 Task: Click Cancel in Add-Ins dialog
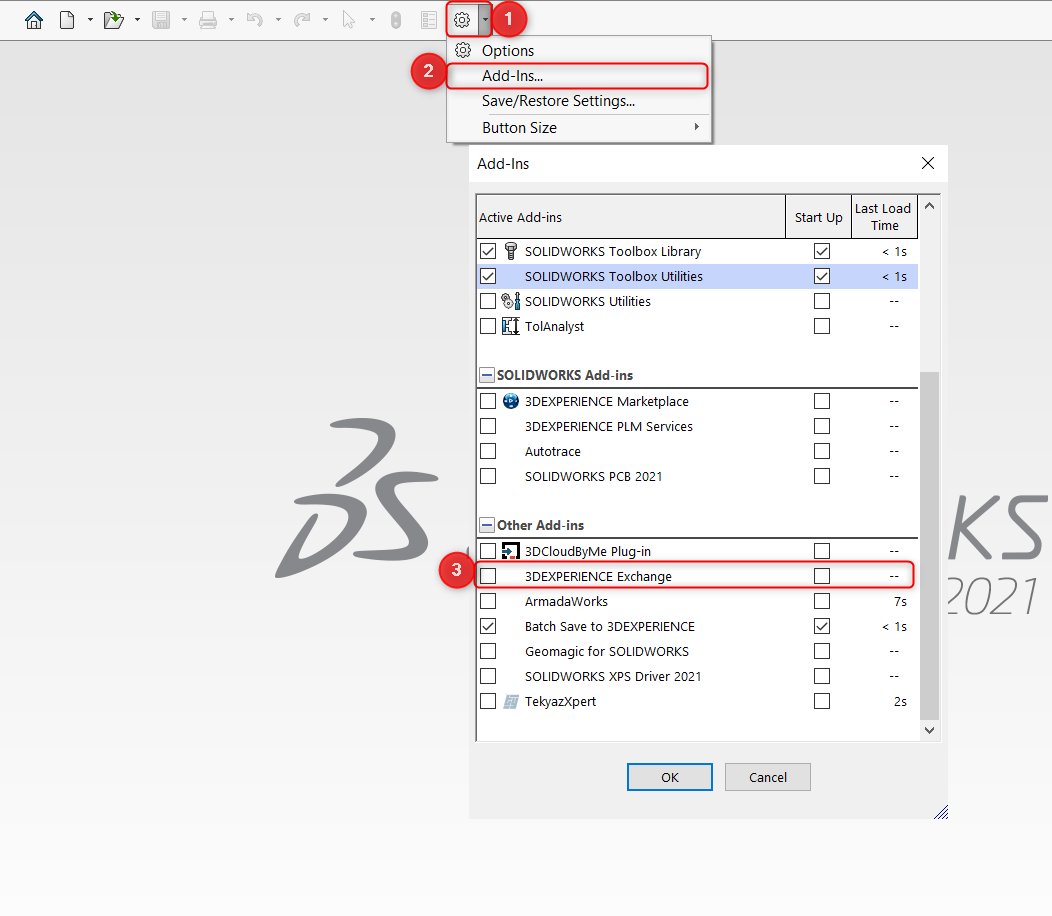[x=768, y=777]
